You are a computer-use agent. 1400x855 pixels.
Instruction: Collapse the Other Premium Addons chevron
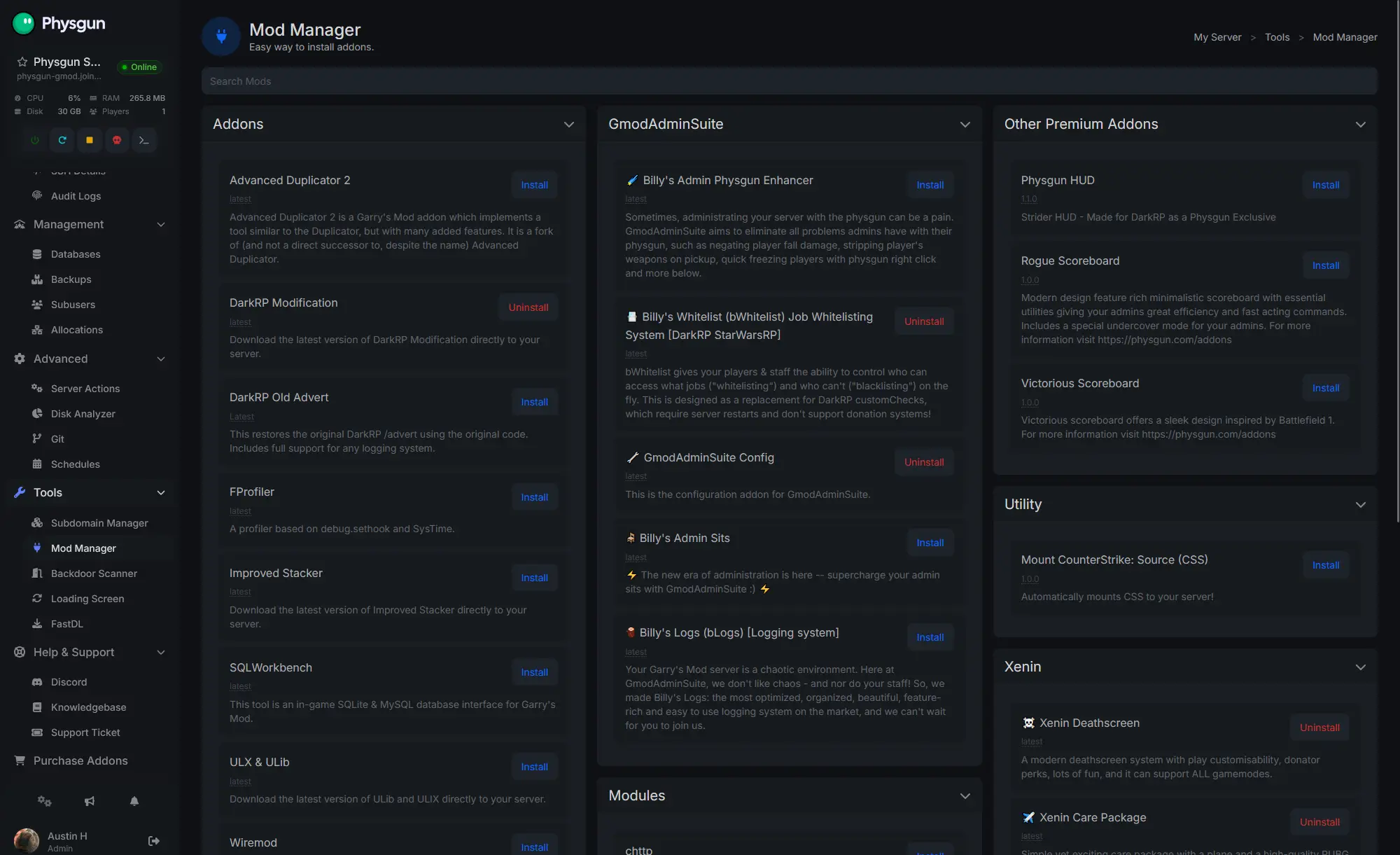(1361, 125)
